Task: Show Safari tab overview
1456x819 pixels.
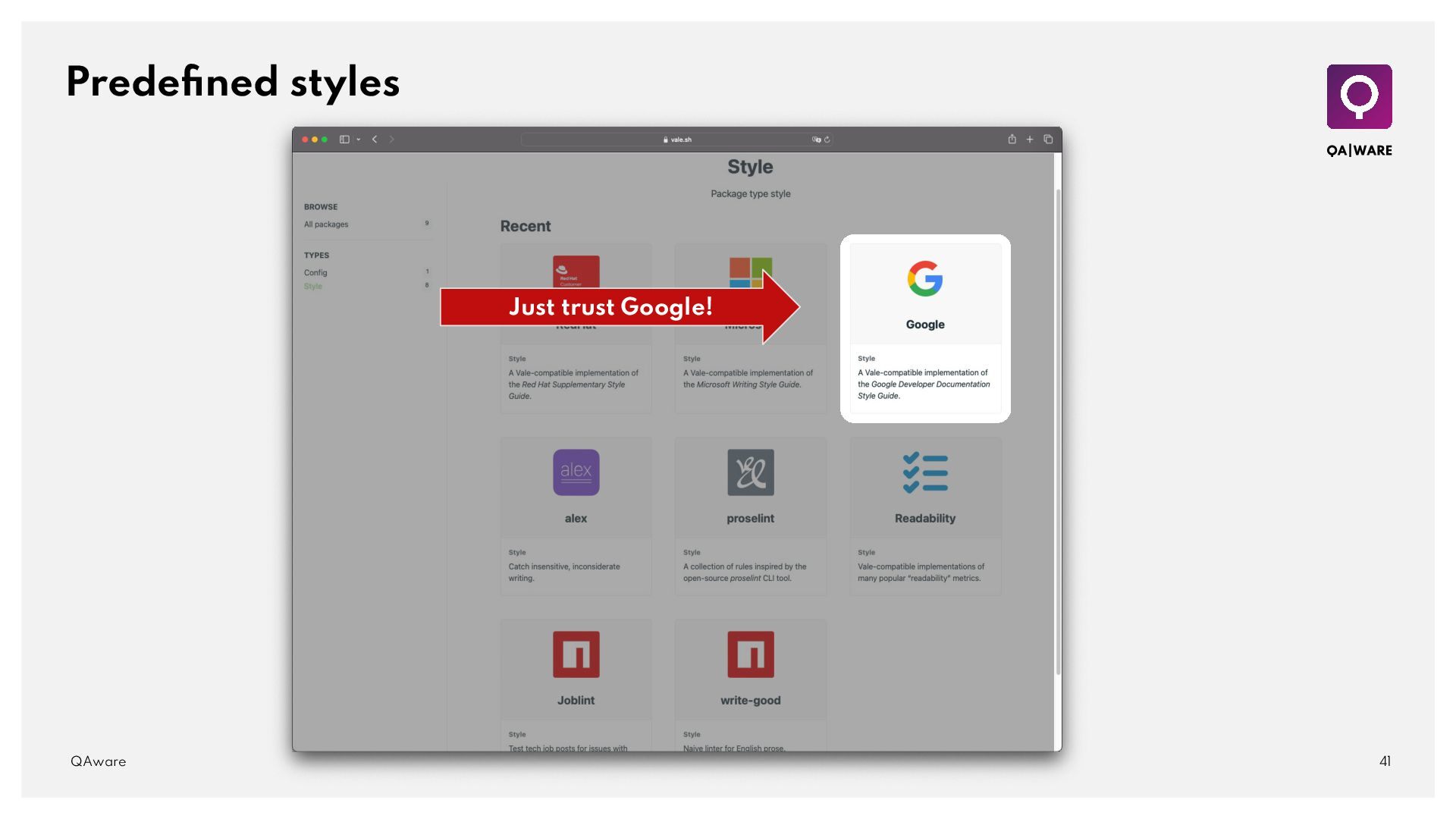Action: pyautogui.click(x=1048, y=140)
